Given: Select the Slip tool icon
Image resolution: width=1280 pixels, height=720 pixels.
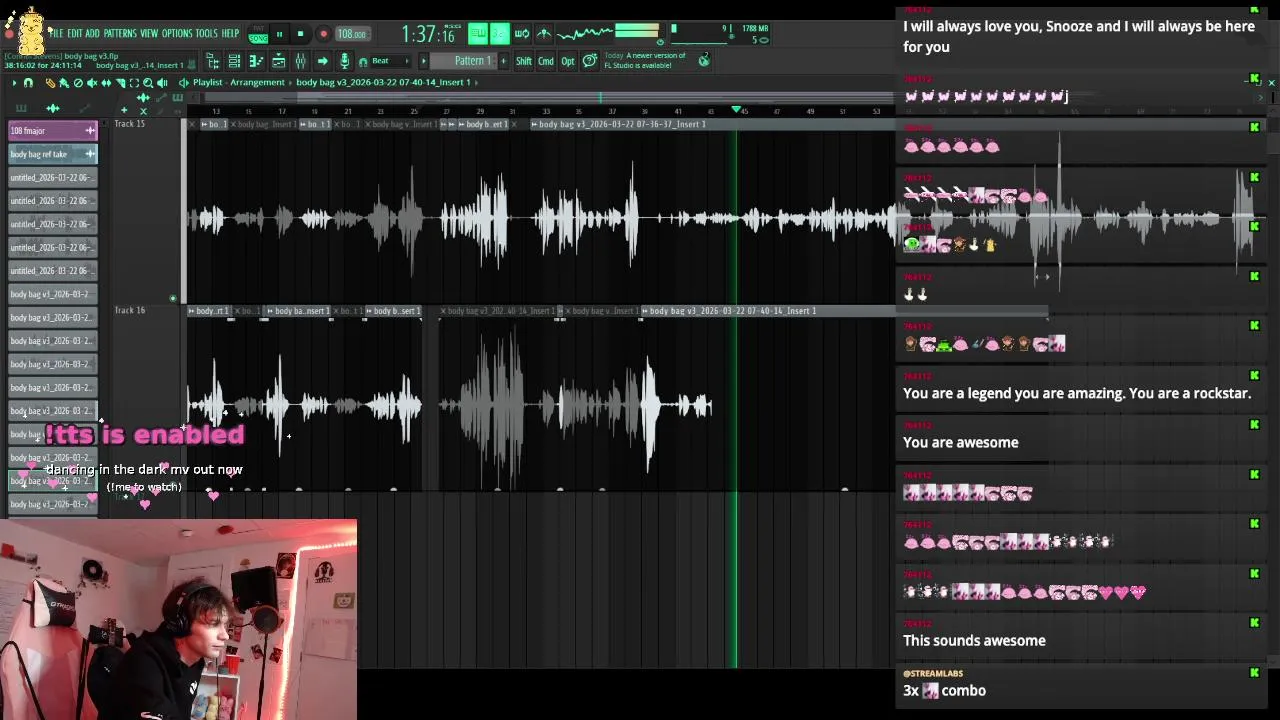Looking at the screenshot, I should coord(106,83).
